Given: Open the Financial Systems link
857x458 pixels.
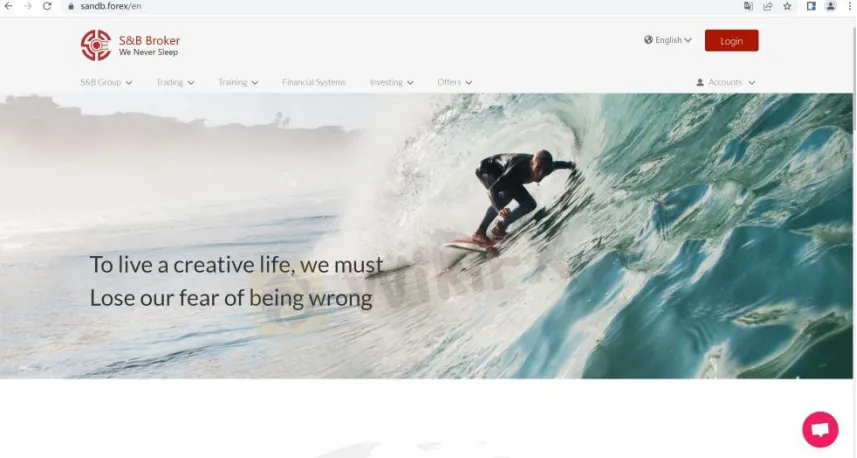Looking at the screenshot, I should pyautogui.click(x=314, y=82).
